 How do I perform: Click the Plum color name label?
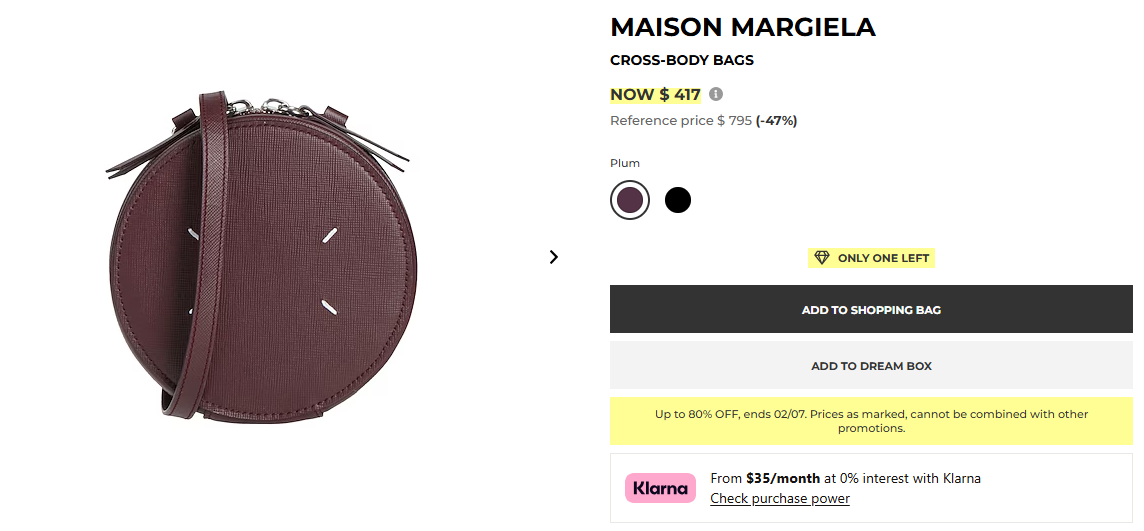(625, 163)
